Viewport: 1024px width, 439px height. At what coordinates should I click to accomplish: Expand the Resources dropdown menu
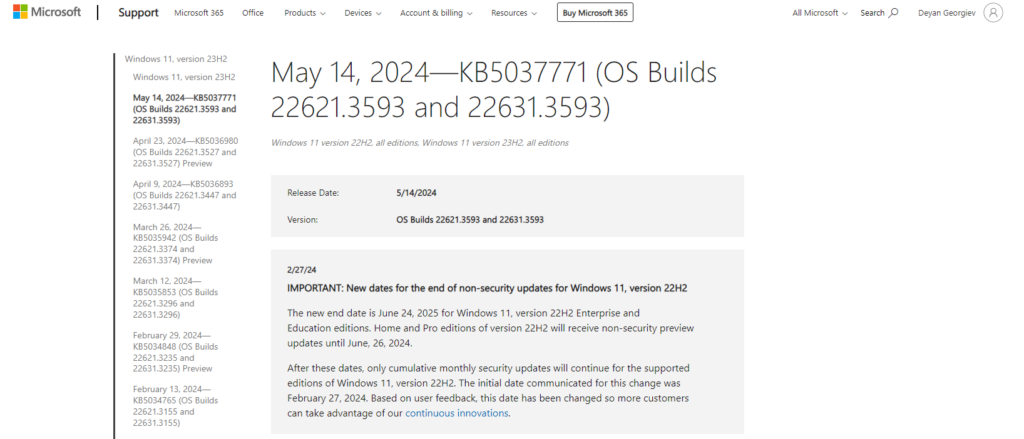[514, 13]
